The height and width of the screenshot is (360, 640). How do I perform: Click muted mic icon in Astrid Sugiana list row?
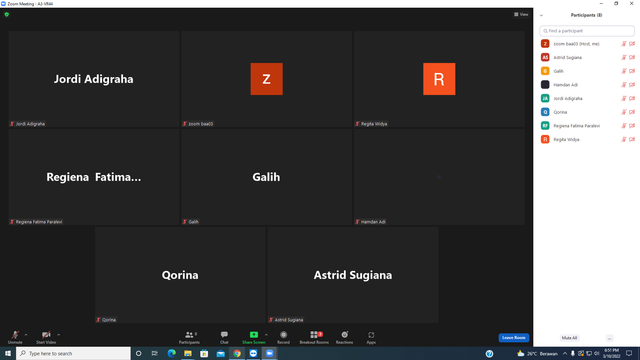(624, 58)
